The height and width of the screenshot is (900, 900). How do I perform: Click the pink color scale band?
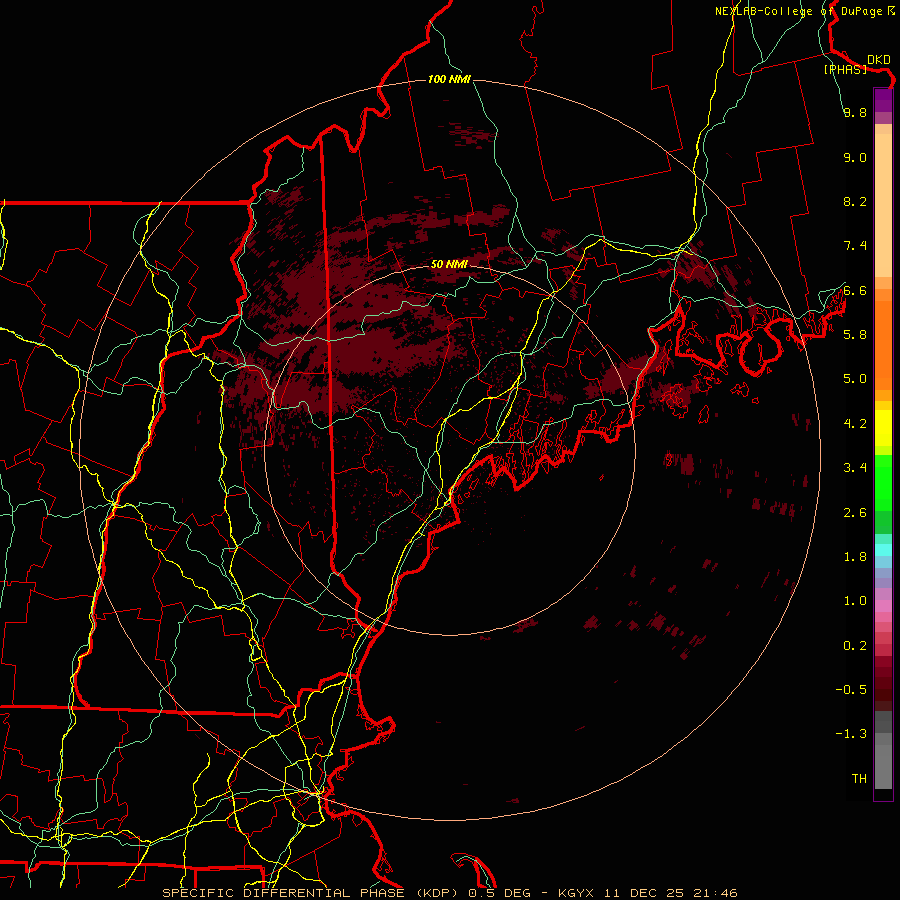(883, 606)
